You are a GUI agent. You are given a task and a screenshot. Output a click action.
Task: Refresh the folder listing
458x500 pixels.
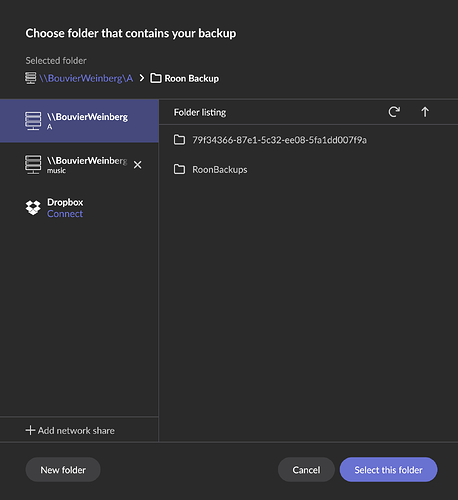pyautogui.click(x=394, y=112)
